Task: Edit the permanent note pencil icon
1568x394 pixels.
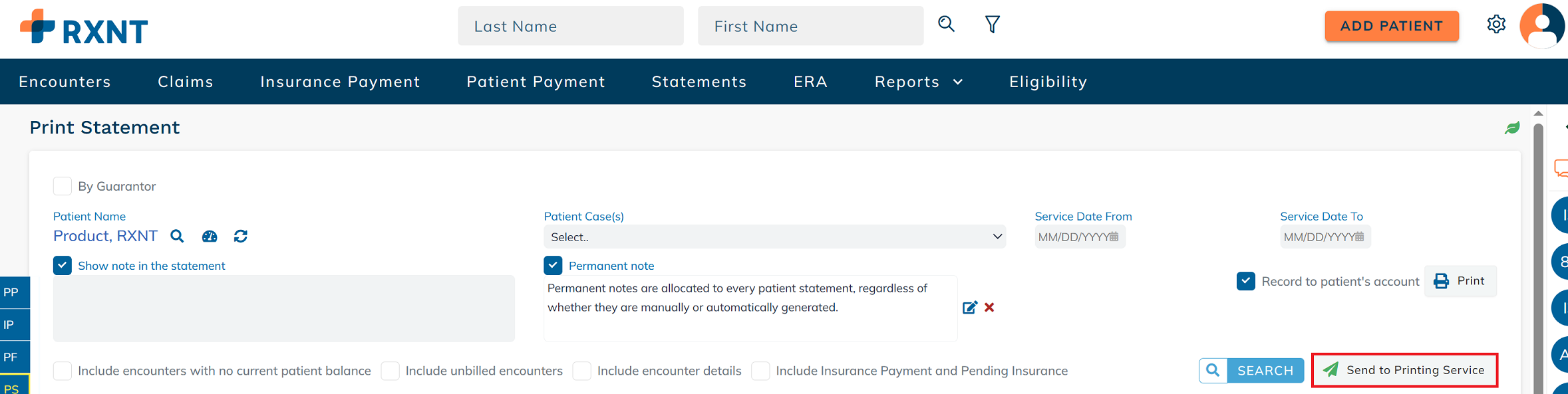Action: (970, 308)
